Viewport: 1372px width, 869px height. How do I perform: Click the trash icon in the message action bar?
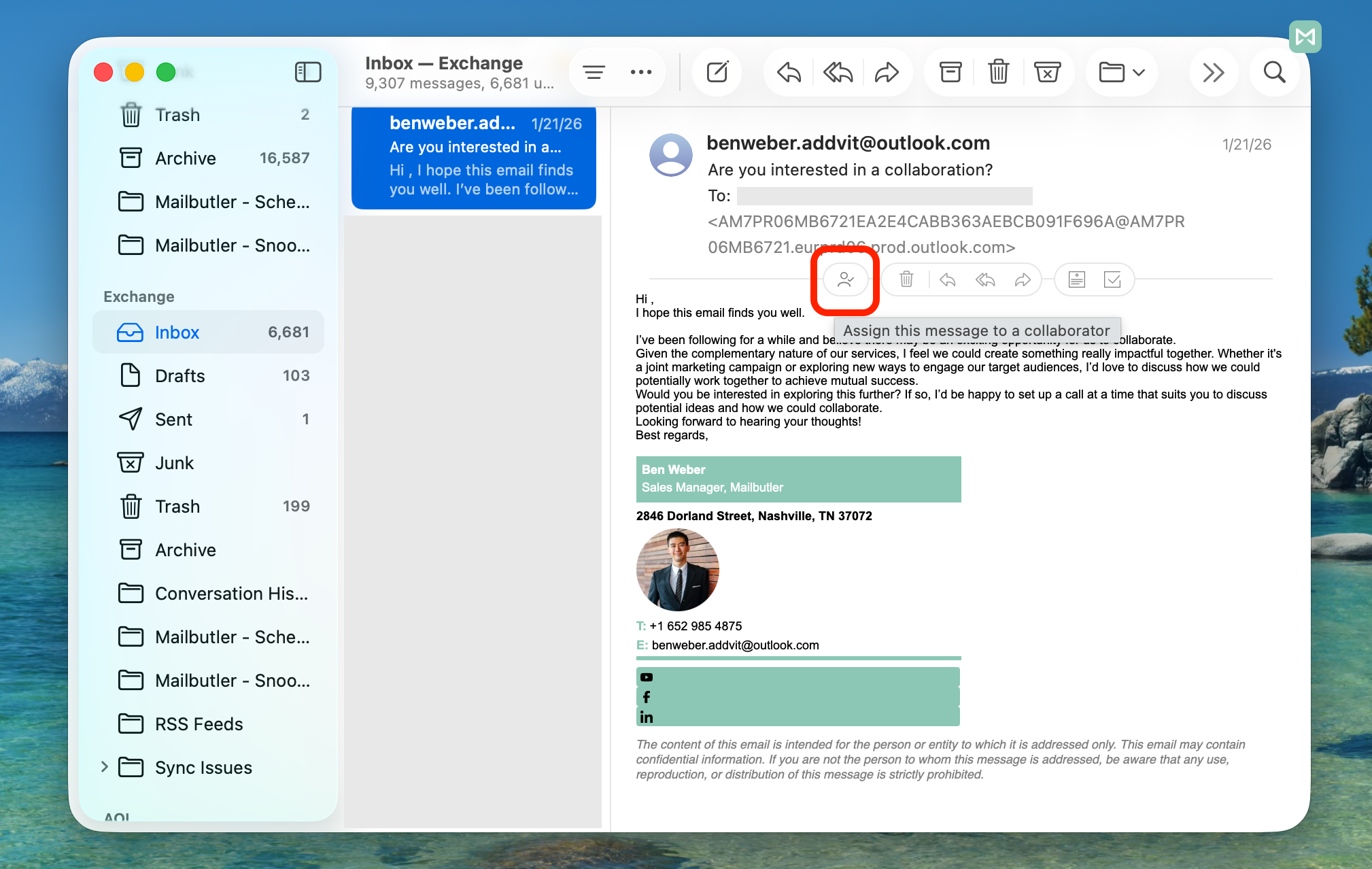[906, 279]
